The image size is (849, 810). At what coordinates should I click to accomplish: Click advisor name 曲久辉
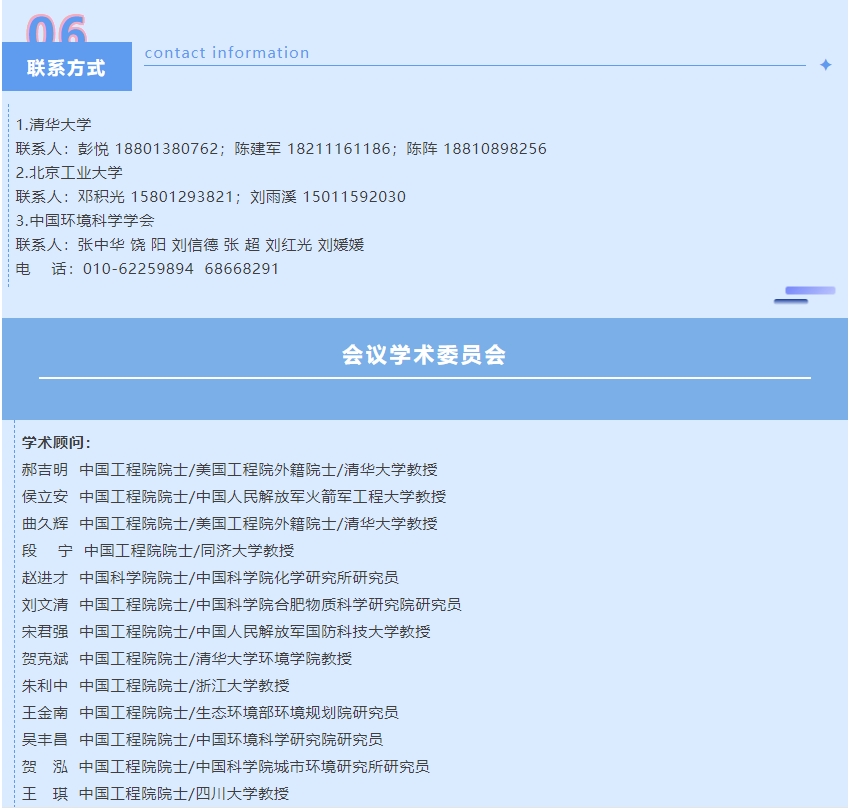pyautogui.click(x=45, y=524)
